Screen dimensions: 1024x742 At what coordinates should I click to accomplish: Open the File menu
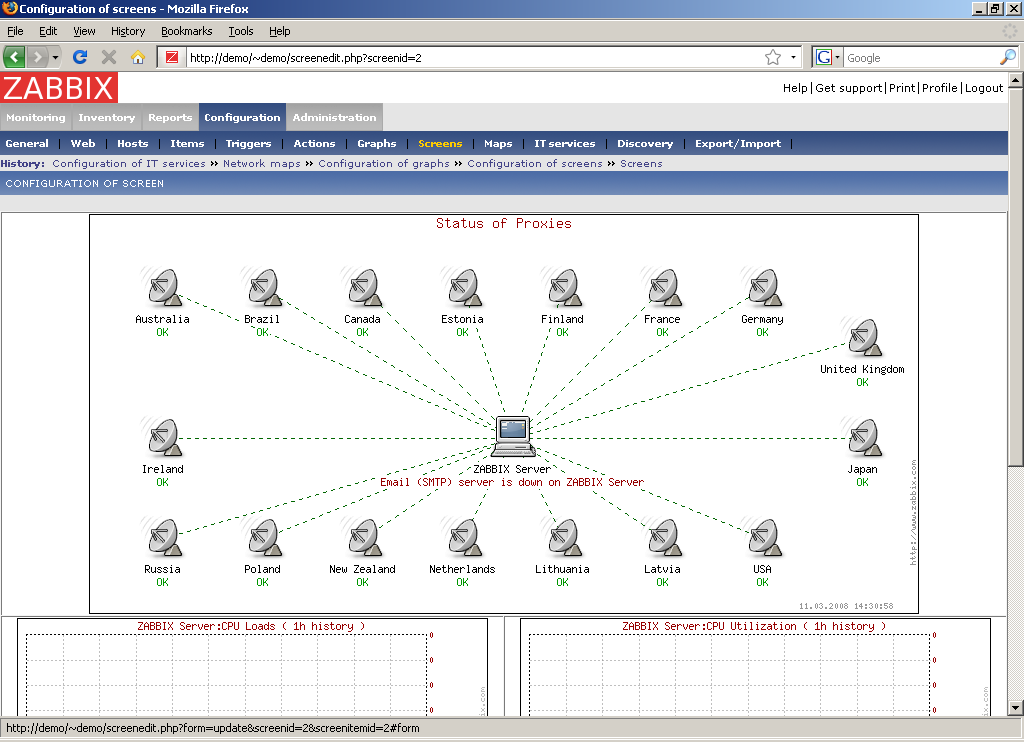[x=15, y=31]
